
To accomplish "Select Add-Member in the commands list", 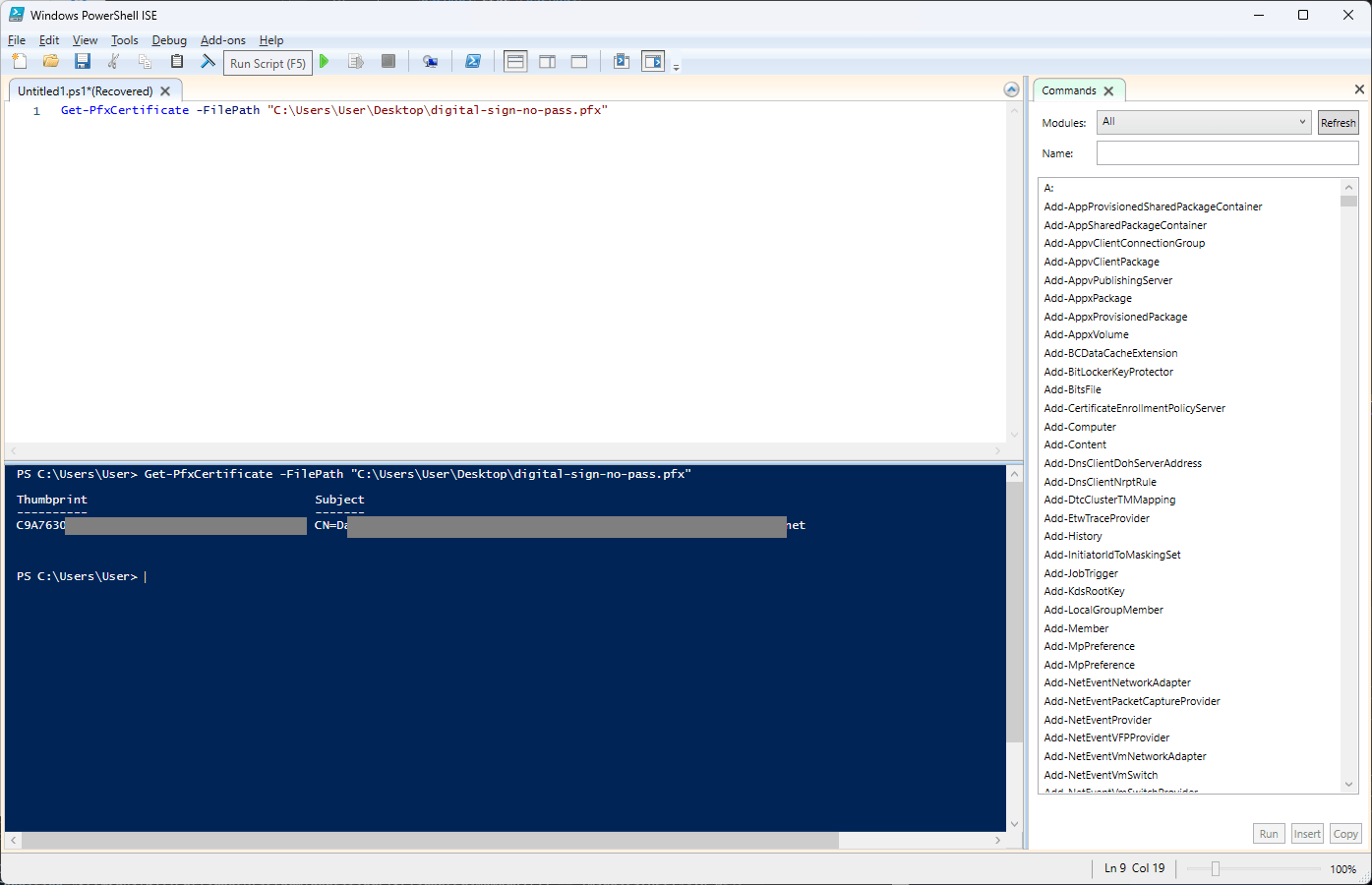I will point(1076,628).
